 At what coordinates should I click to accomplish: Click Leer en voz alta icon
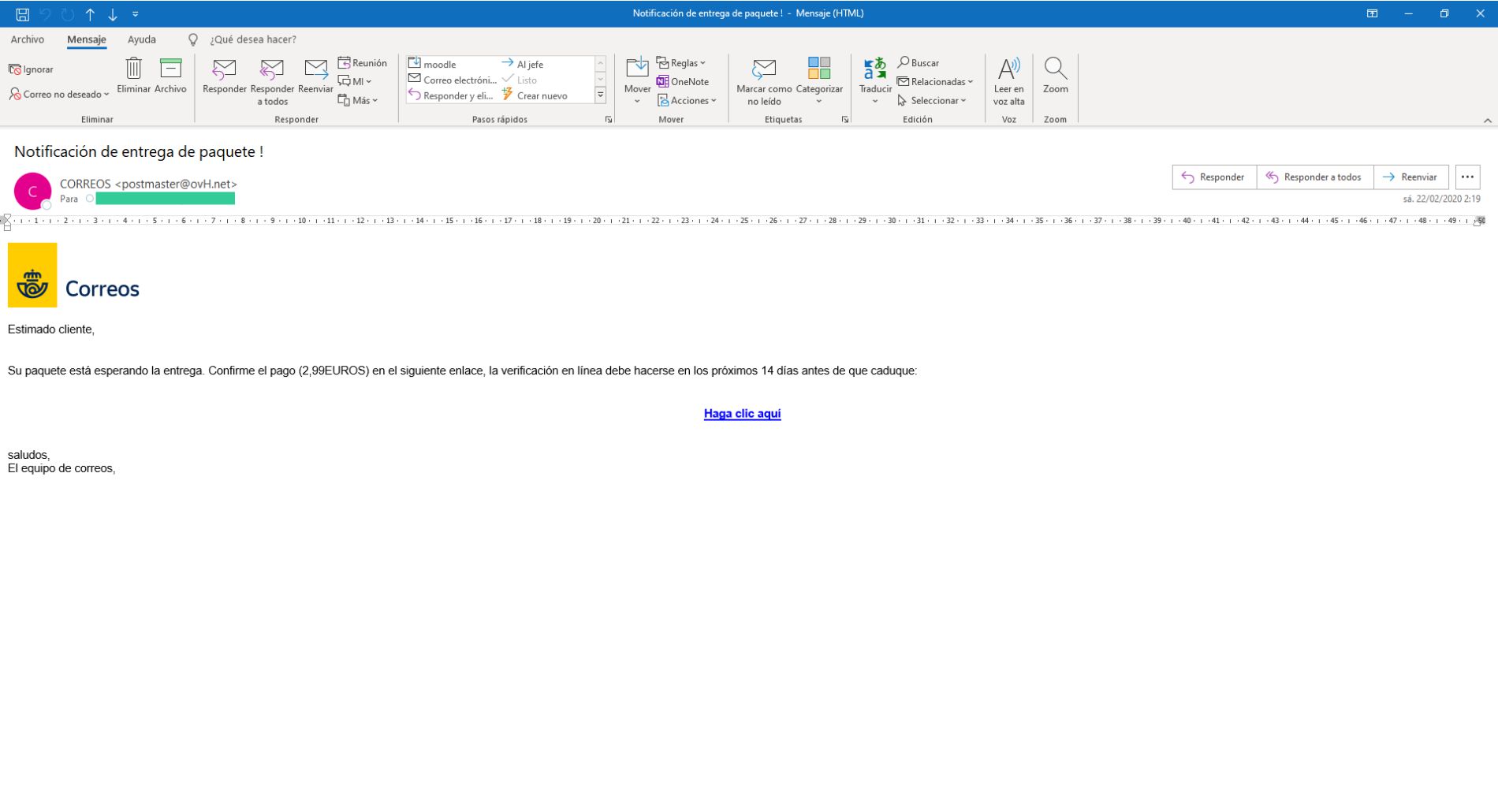tap(1008, 70)
